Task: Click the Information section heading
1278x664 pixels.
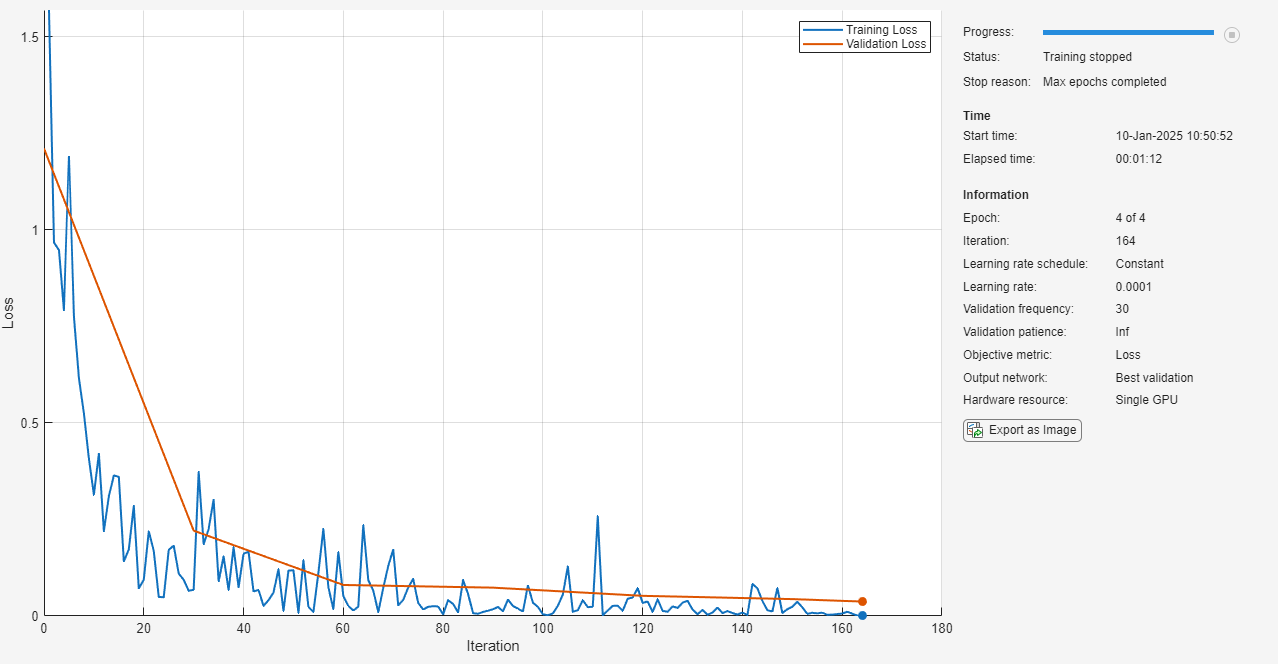Action: (x=995, y=195)
